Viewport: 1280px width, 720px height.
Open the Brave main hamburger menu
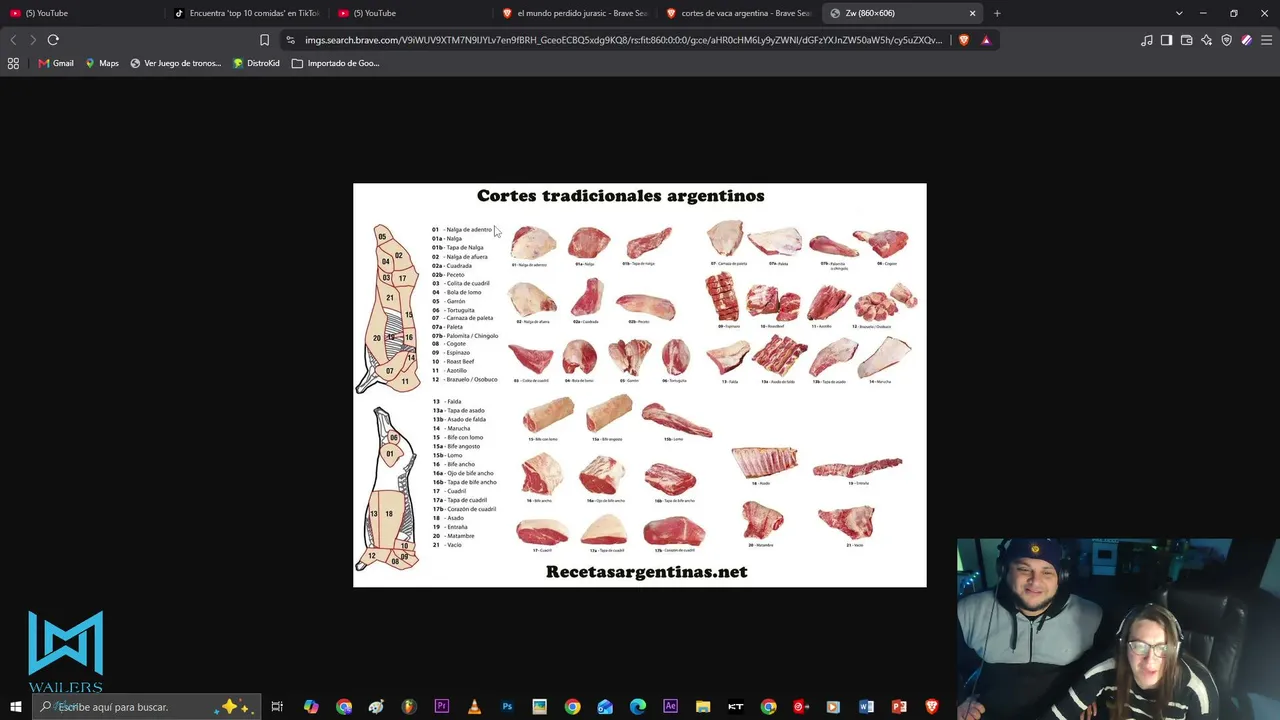pyautogui.click(x=1267, y=40)
